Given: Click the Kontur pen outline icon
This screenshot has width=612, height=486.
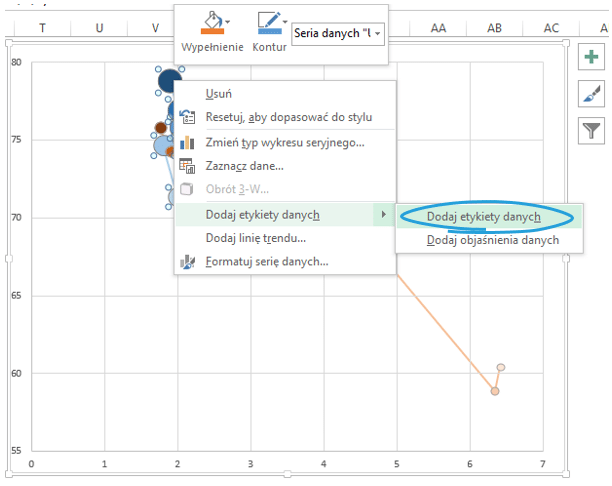Looking at the screenshot, I should 266,22.
